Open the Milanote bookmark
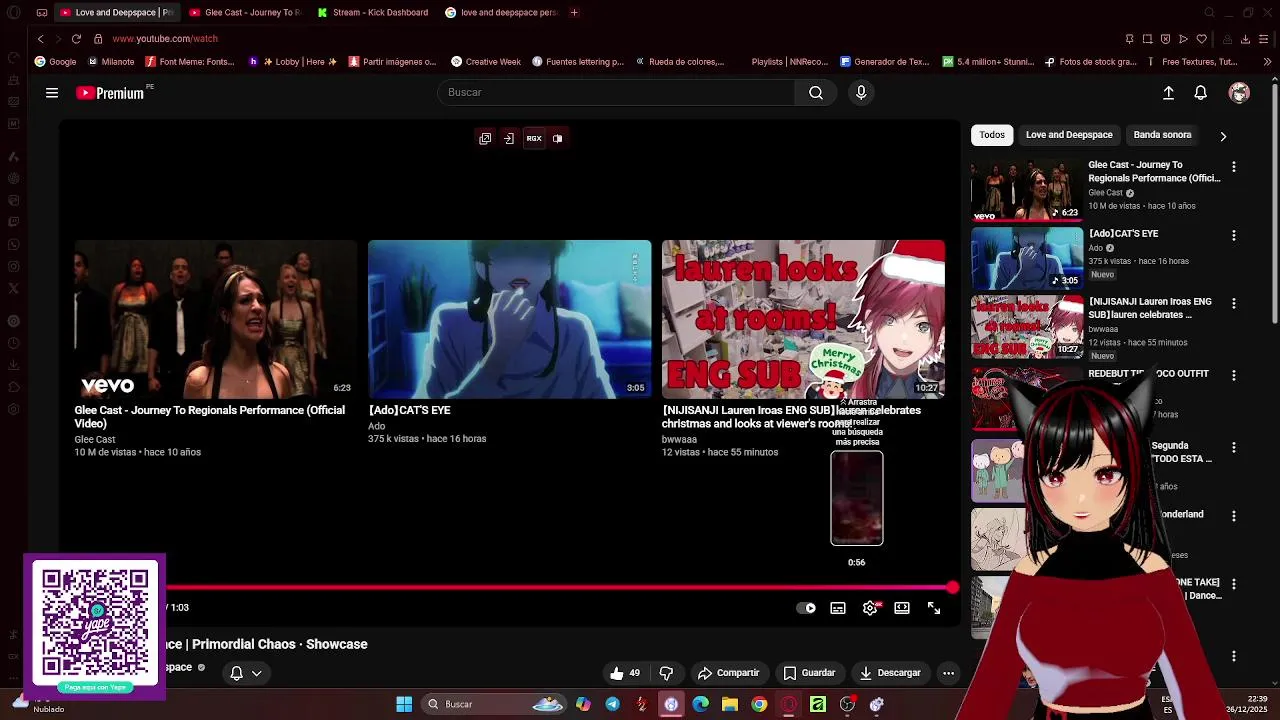This screenshot has height=720, width=1280. pos(110,62)
